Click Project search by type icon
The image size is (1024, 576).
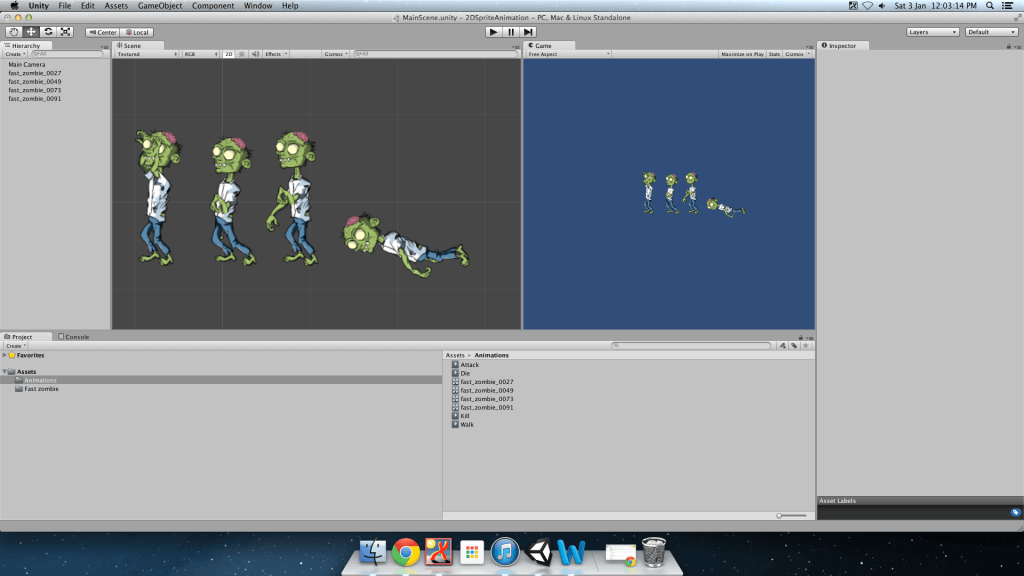click(x=782, y=346)
